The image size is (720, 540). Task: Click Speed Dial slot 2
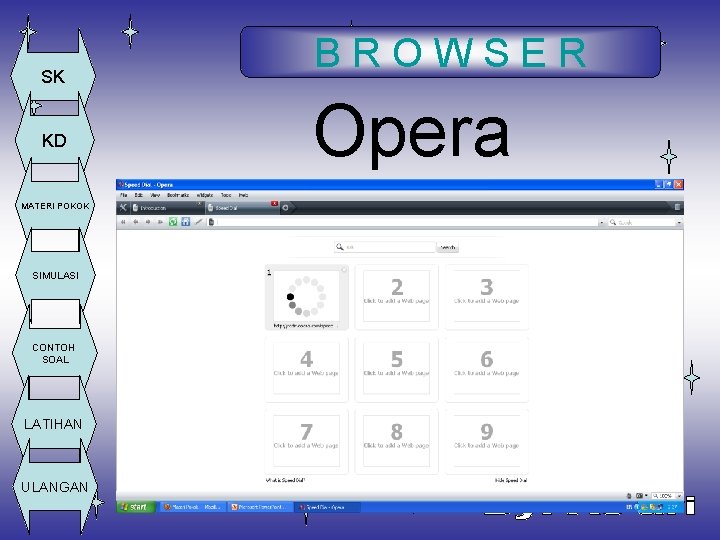[x=396, y=296]
